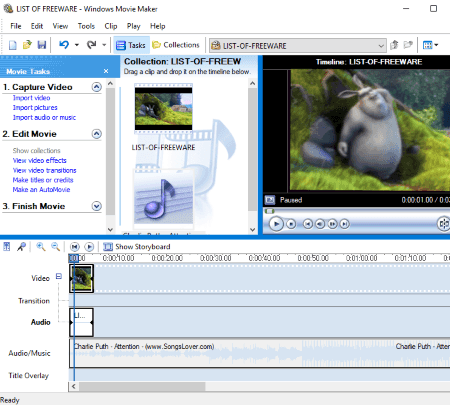Collapse the Edit Movie section
The width and height of the screenshot is (450, 405).
(97, 134)
